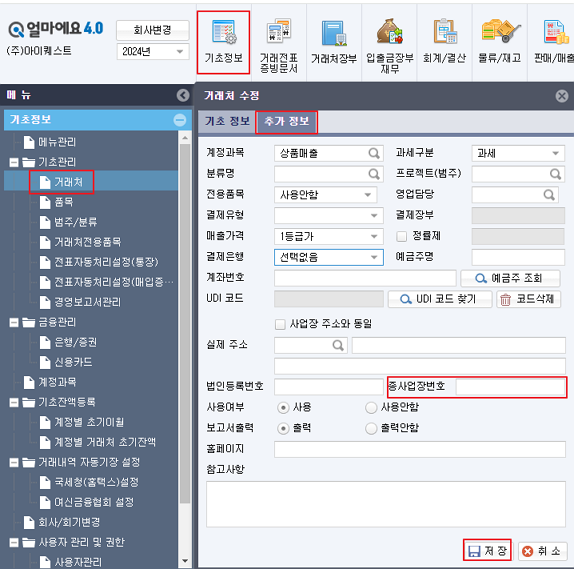Open 계정별 초기이월 in the menu tree
Image resolution: width=574 pixels, height=569 pixels.
(82, 422)
